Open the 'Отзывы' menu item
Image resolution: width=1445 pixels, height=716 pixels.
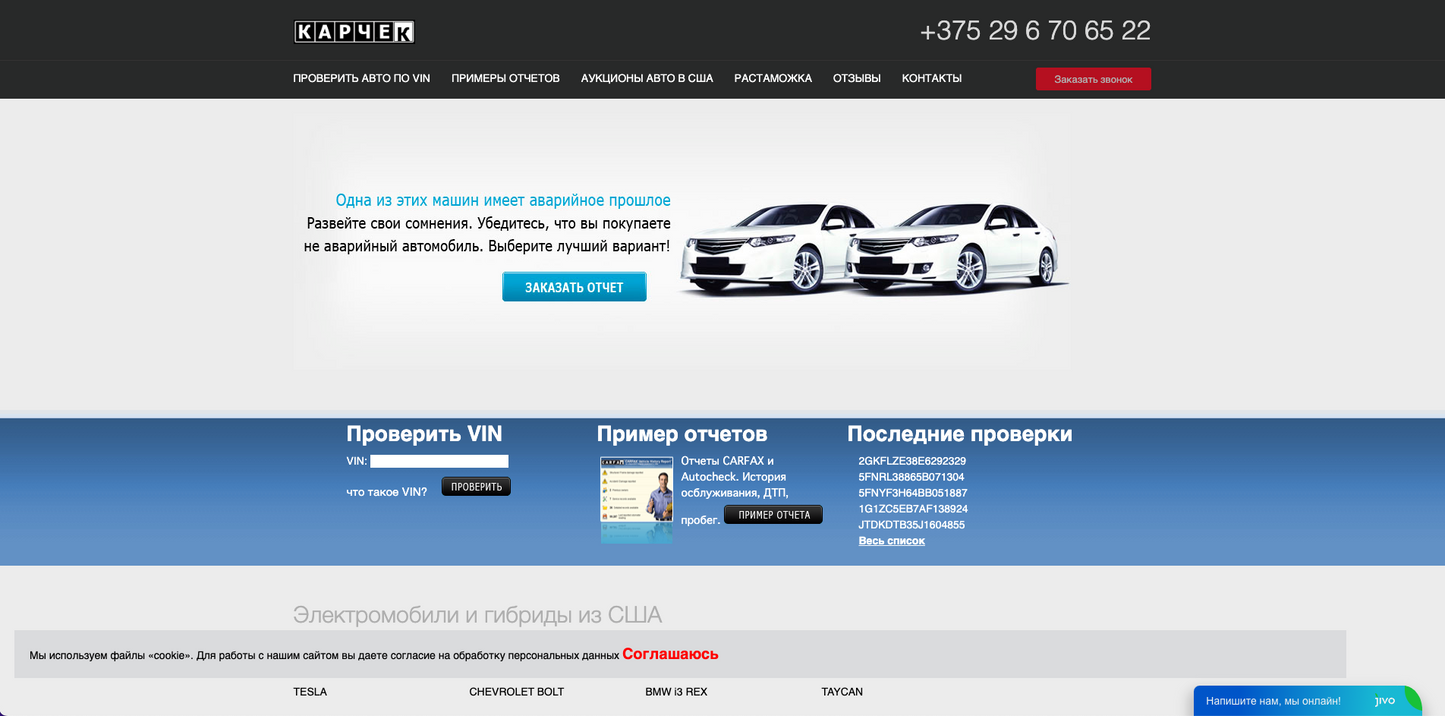click(856, 78)
